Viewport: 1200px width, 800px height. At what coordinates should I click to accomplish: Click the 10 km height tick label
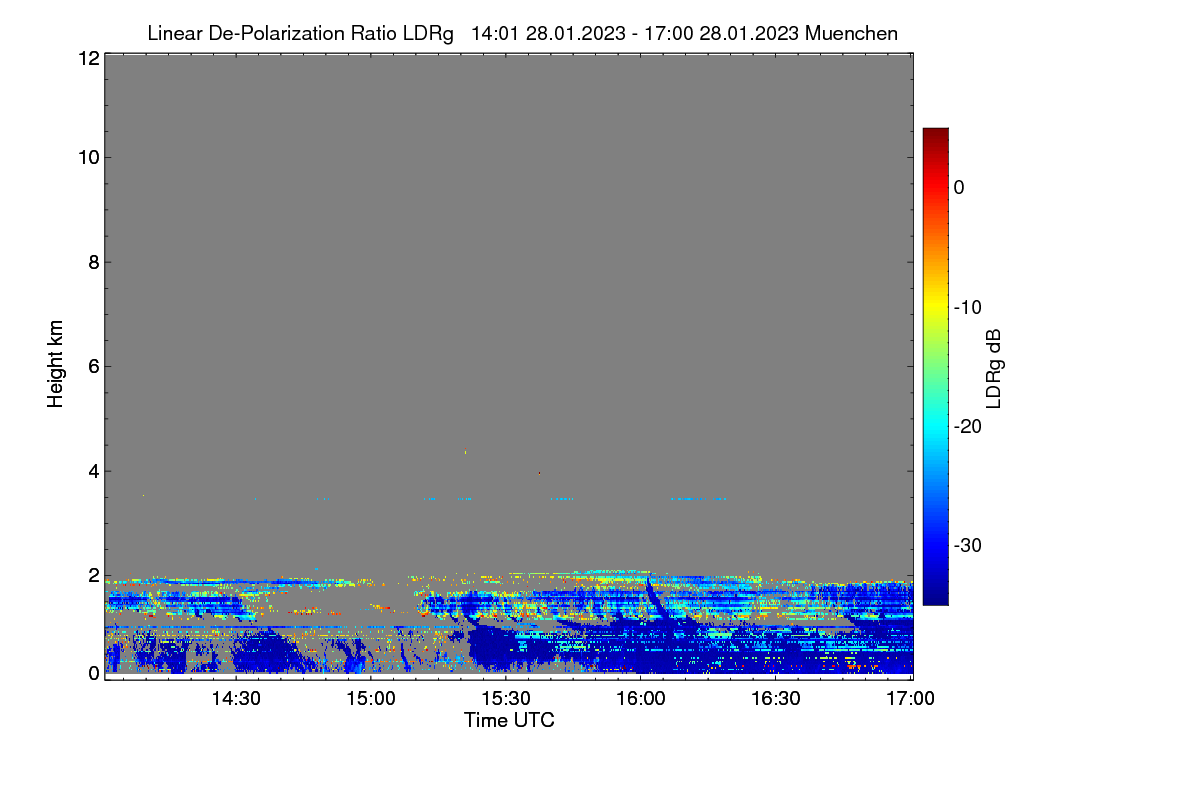[x=87, y=157]
